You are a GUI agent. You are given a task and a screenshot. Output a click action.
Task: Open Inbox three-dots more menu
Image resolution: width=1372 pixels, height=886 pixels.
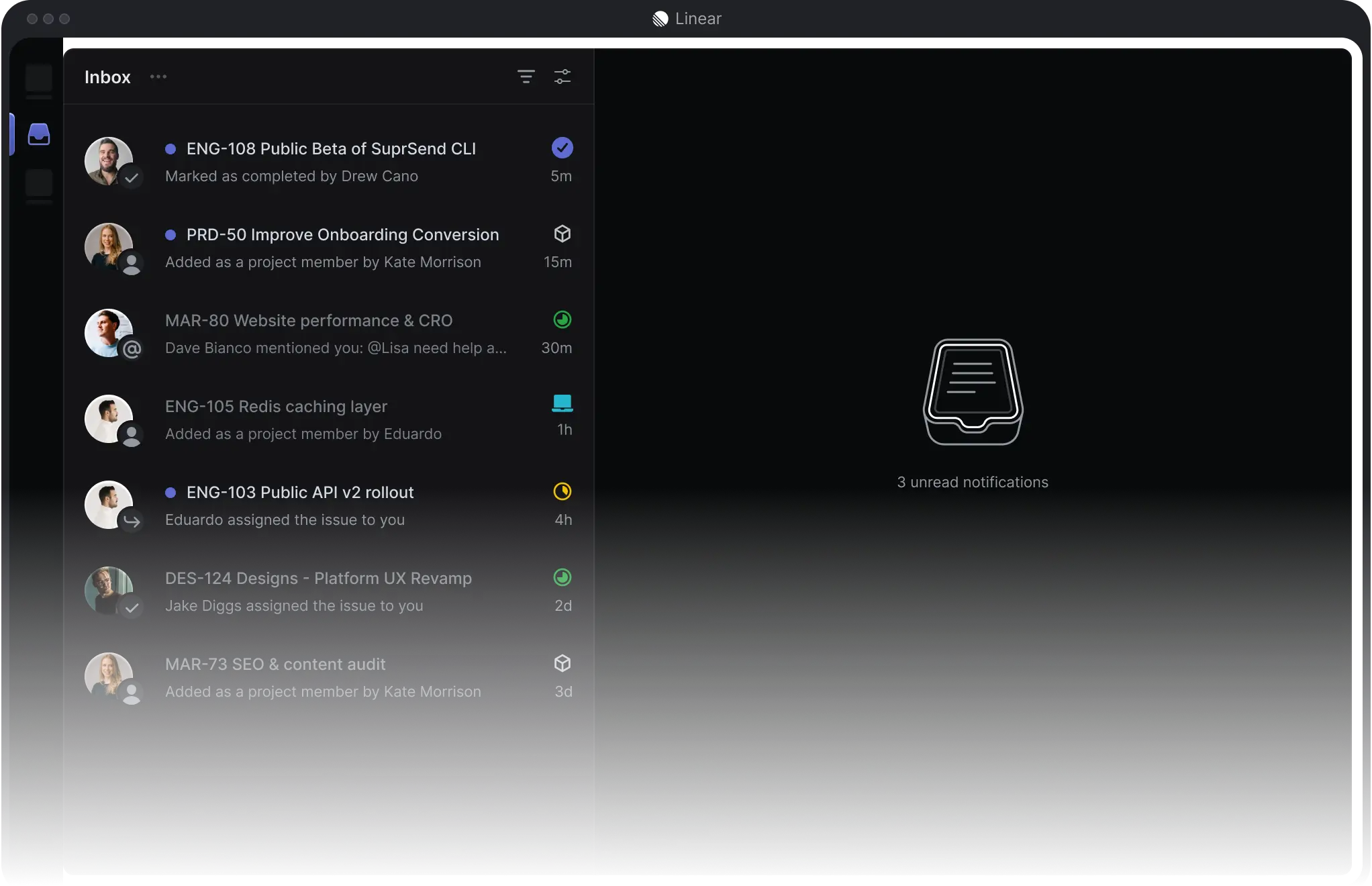click(x=158, y=77)
